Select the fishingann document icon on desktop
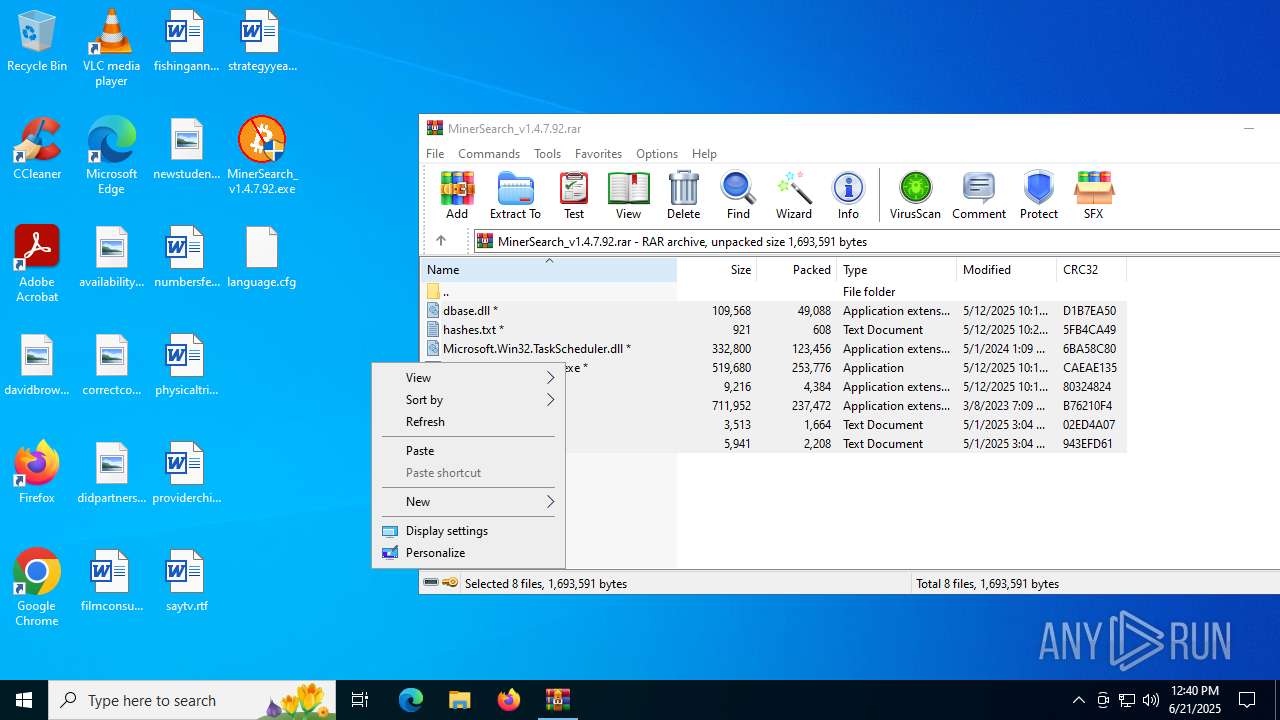The width and height of the screenshot is (1280, 720). pyautogui.click(x=186, y=42)
